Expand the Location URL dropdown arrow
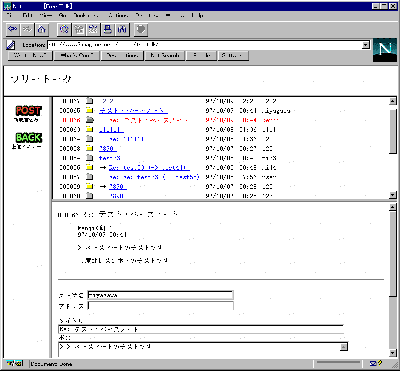Screen dimensions: 400x371 coord(366,45)
